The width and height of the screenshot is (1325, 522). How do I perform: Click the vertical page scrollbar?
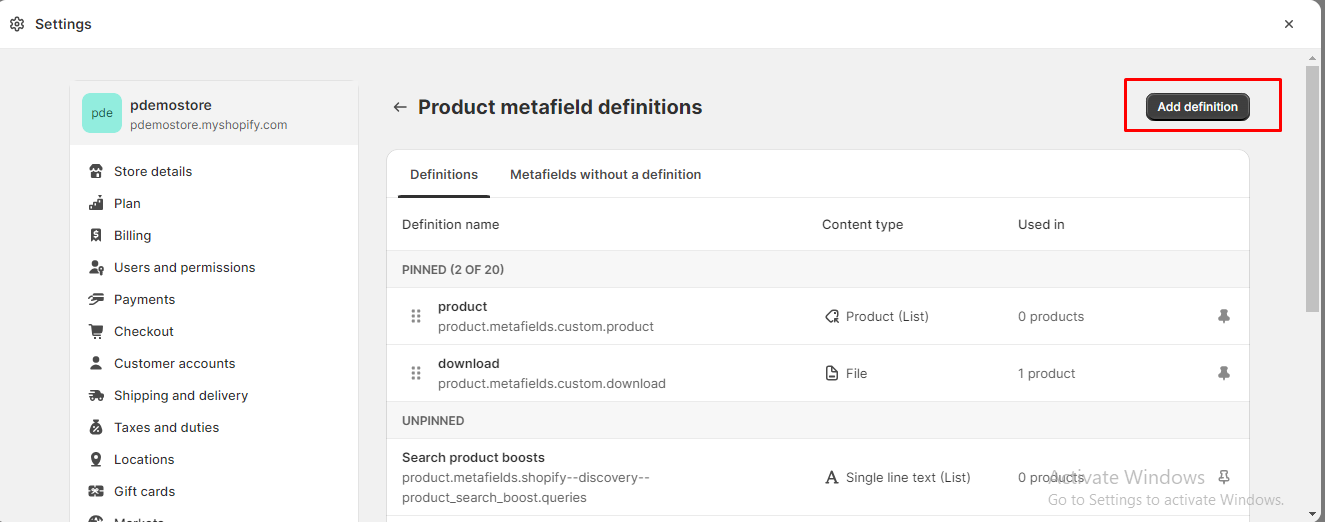coord(1312,190)
